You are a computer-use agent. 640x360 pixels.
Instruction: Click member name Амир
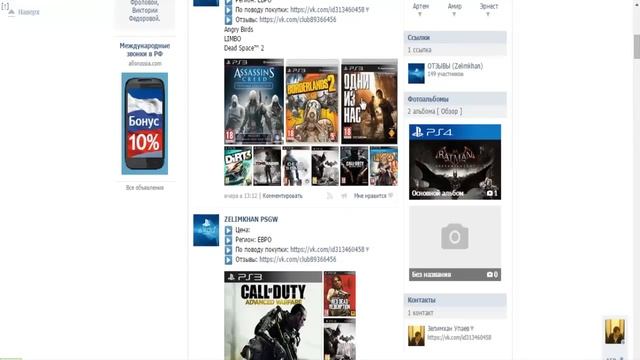(x=454, y=6)
